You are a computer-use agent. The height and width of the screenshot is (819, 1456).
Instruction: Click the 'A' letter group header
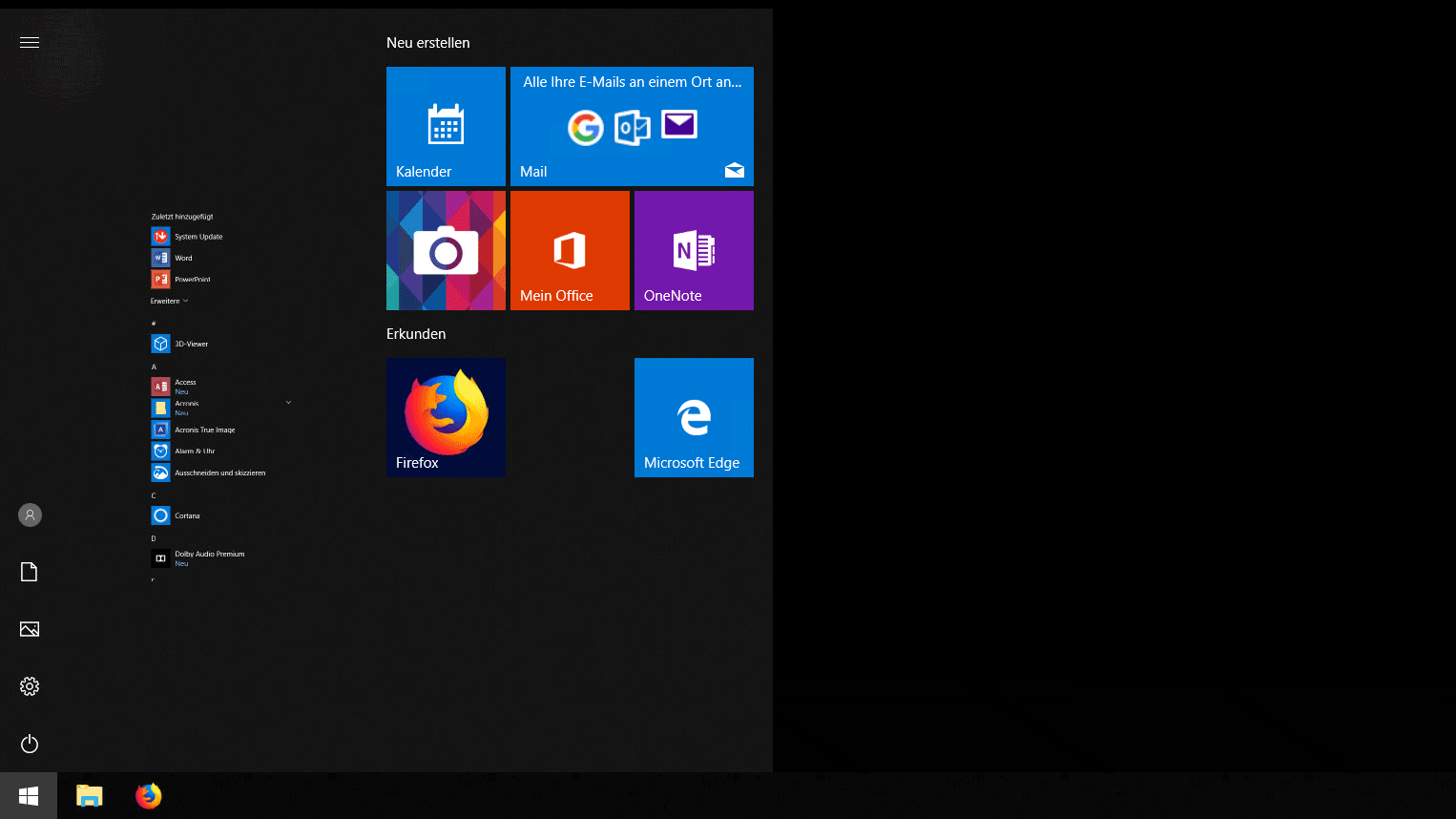154,367
